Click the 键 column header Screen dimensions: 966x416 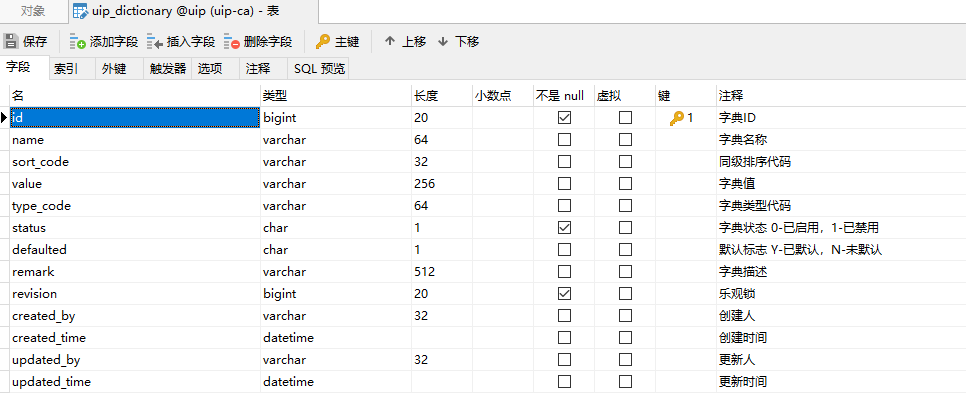coord(686,96)
